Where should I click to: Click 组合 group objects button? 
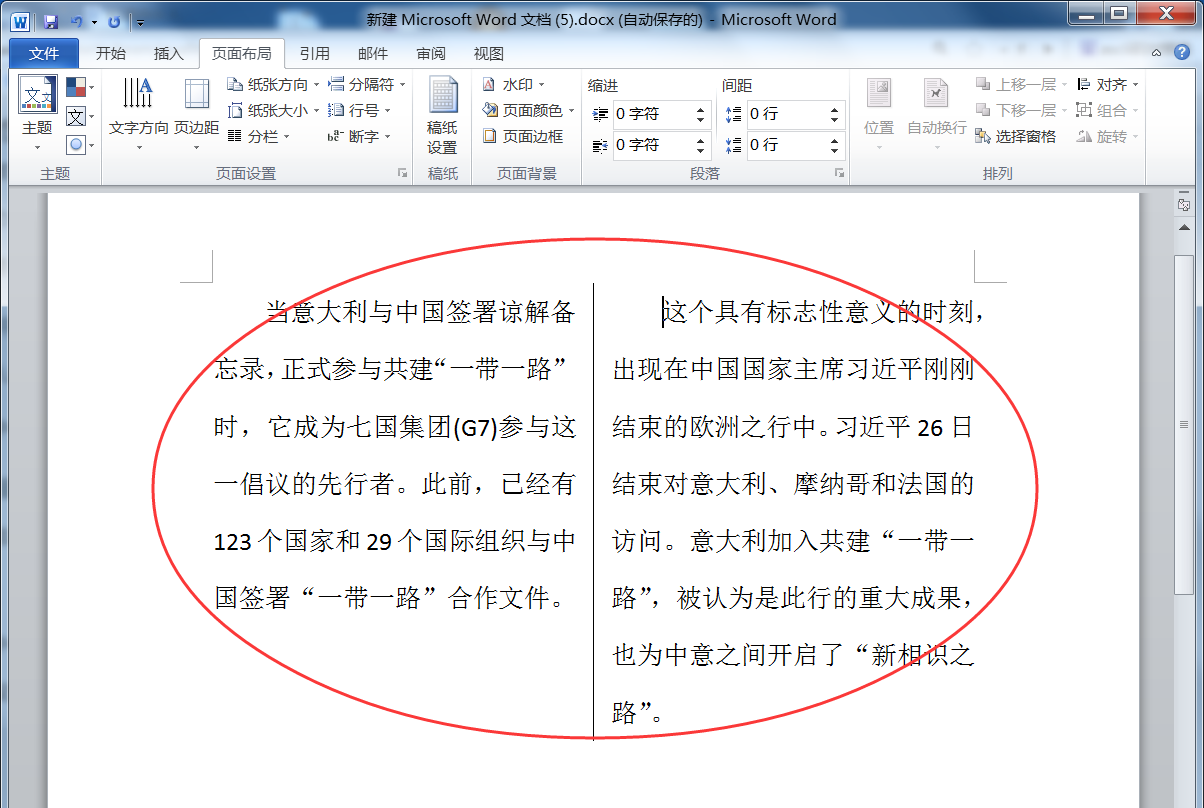pos(1108,111)
